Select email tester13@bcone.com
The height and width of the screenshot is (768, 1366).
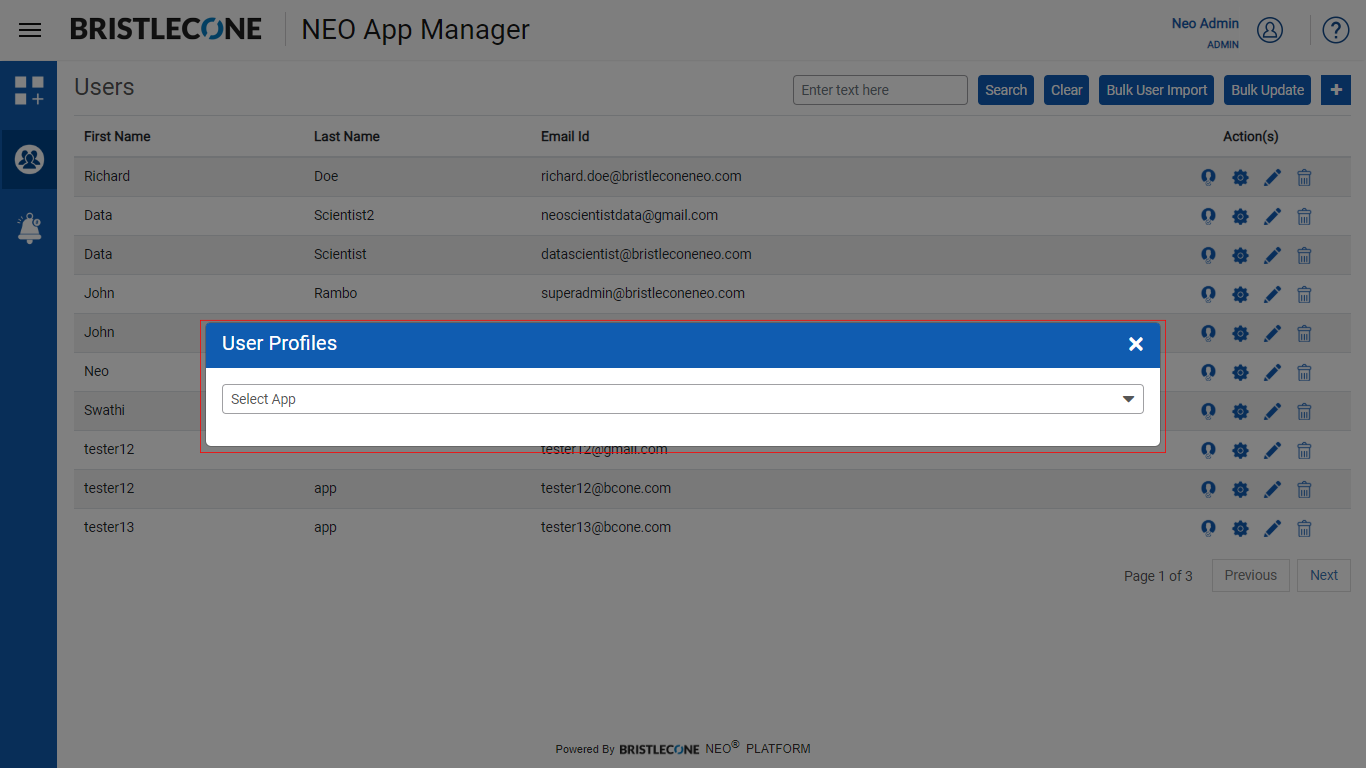[x=606, y=527]
